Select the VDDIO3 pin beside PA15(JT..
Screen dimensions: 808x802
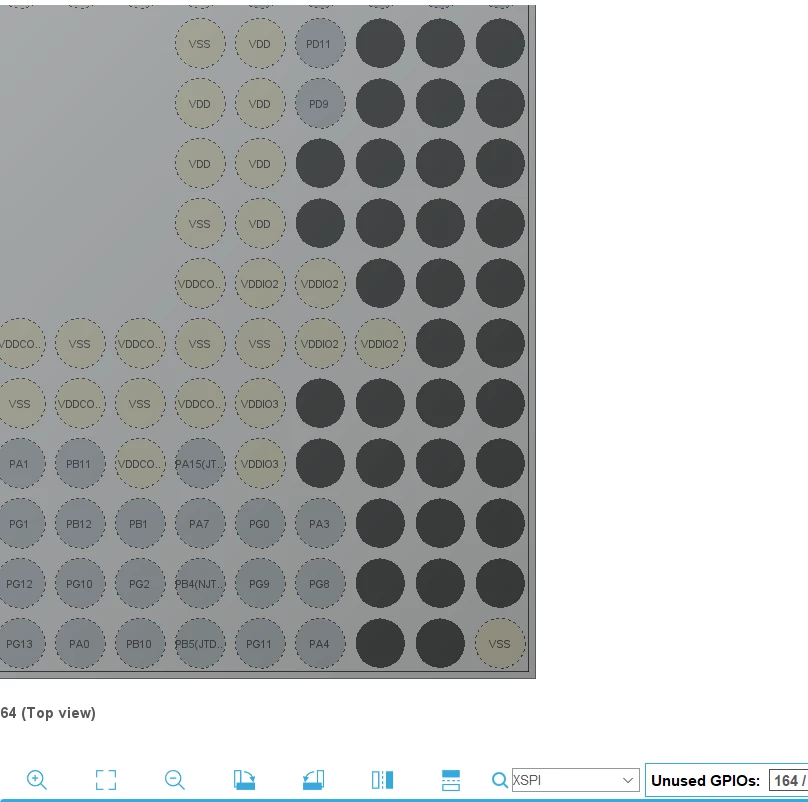click(x=260, y=463)
